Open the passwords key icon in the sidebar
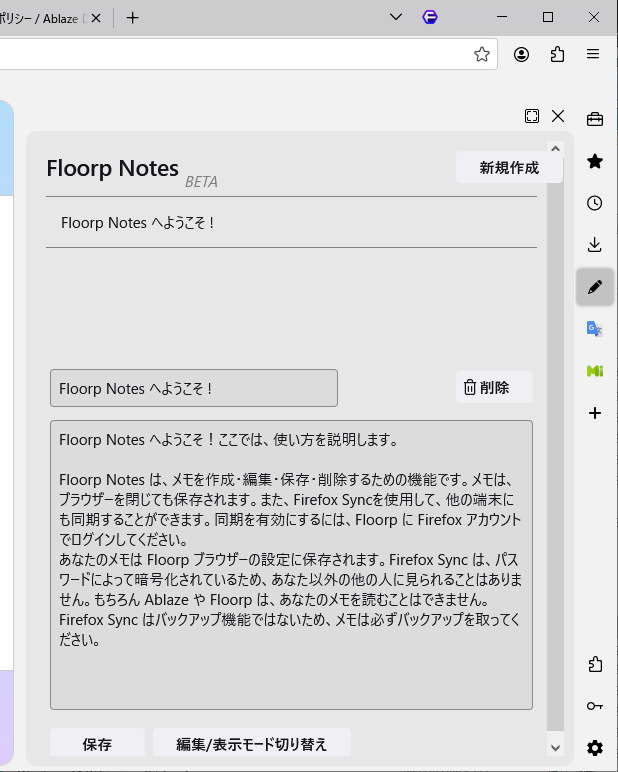The image size is (618, 772). (x=594, y=706)
